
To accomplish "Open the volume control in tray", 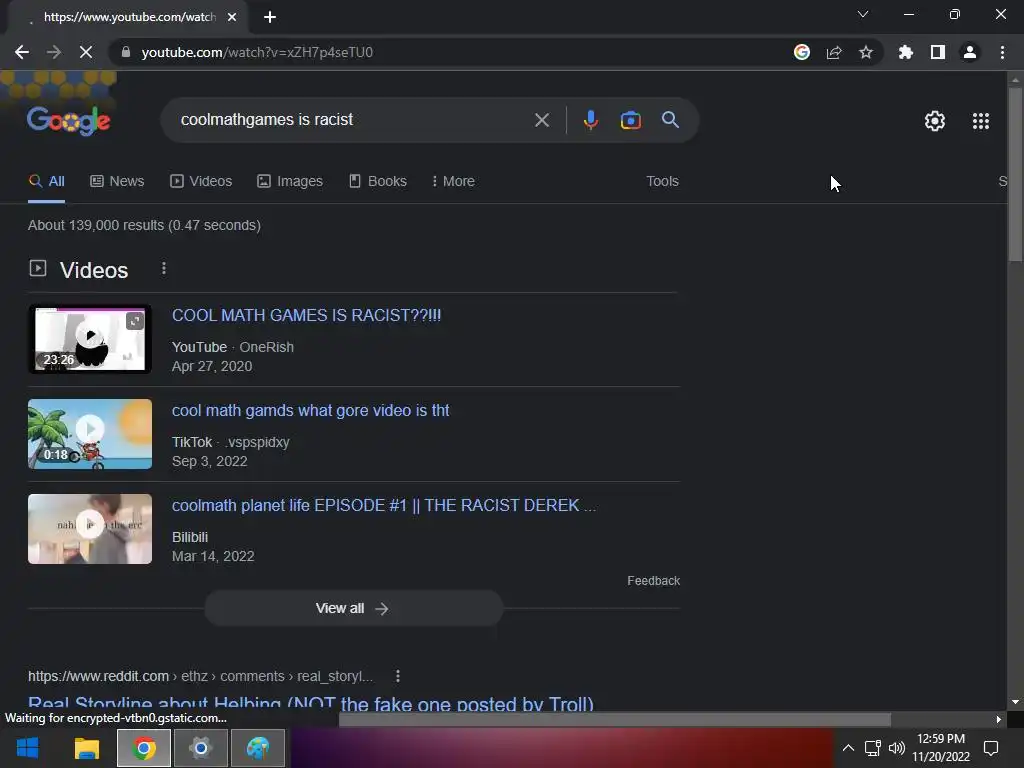I will coord(897,748).
